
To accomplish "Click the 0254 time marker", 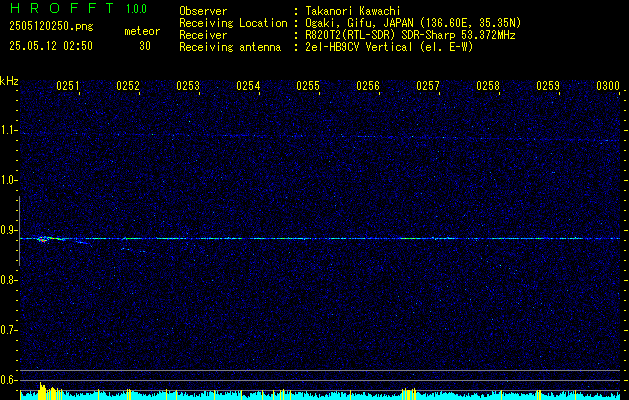I will coord(248,86).
